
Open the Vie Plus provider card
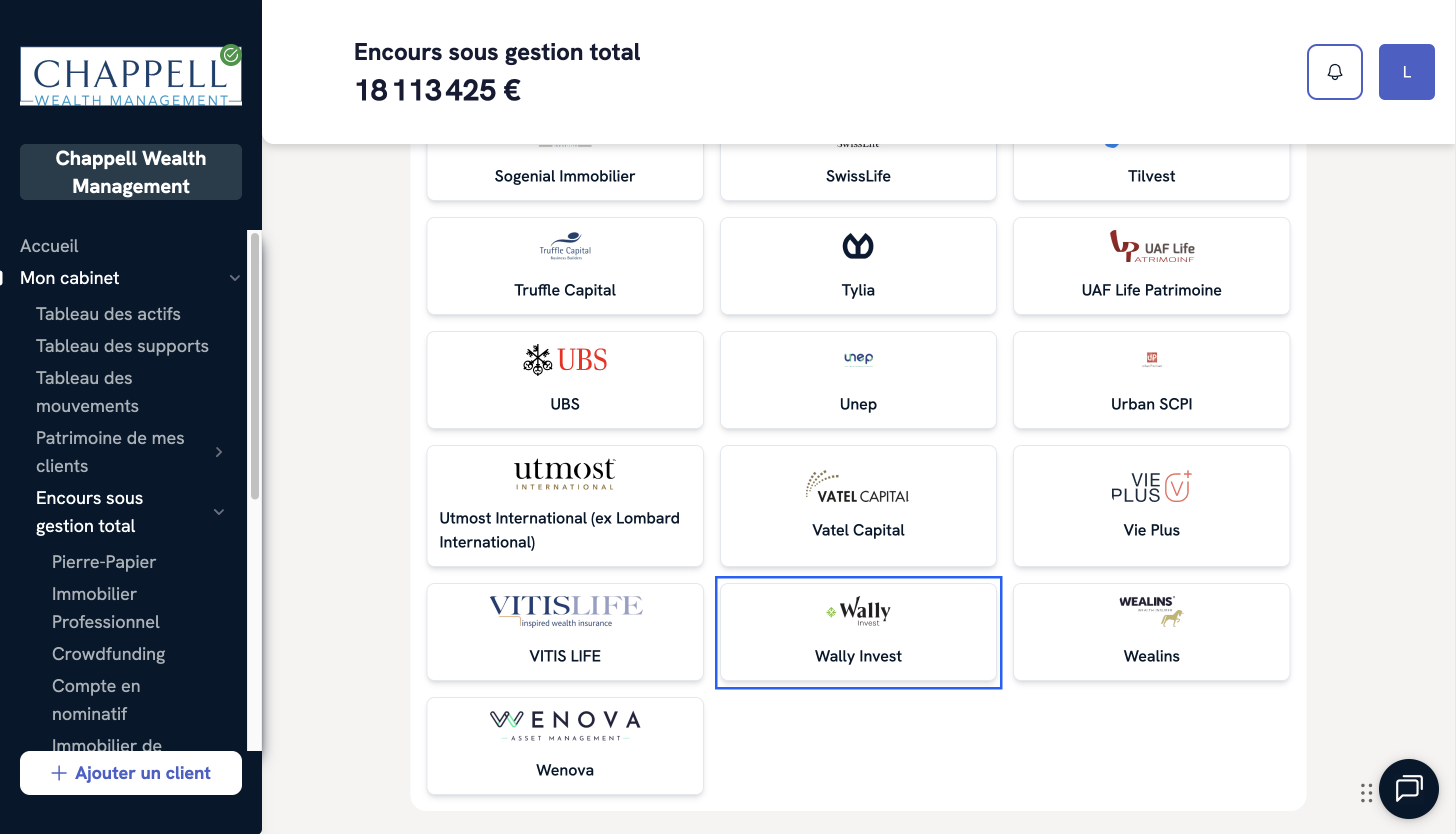[x=1150, y=506]
